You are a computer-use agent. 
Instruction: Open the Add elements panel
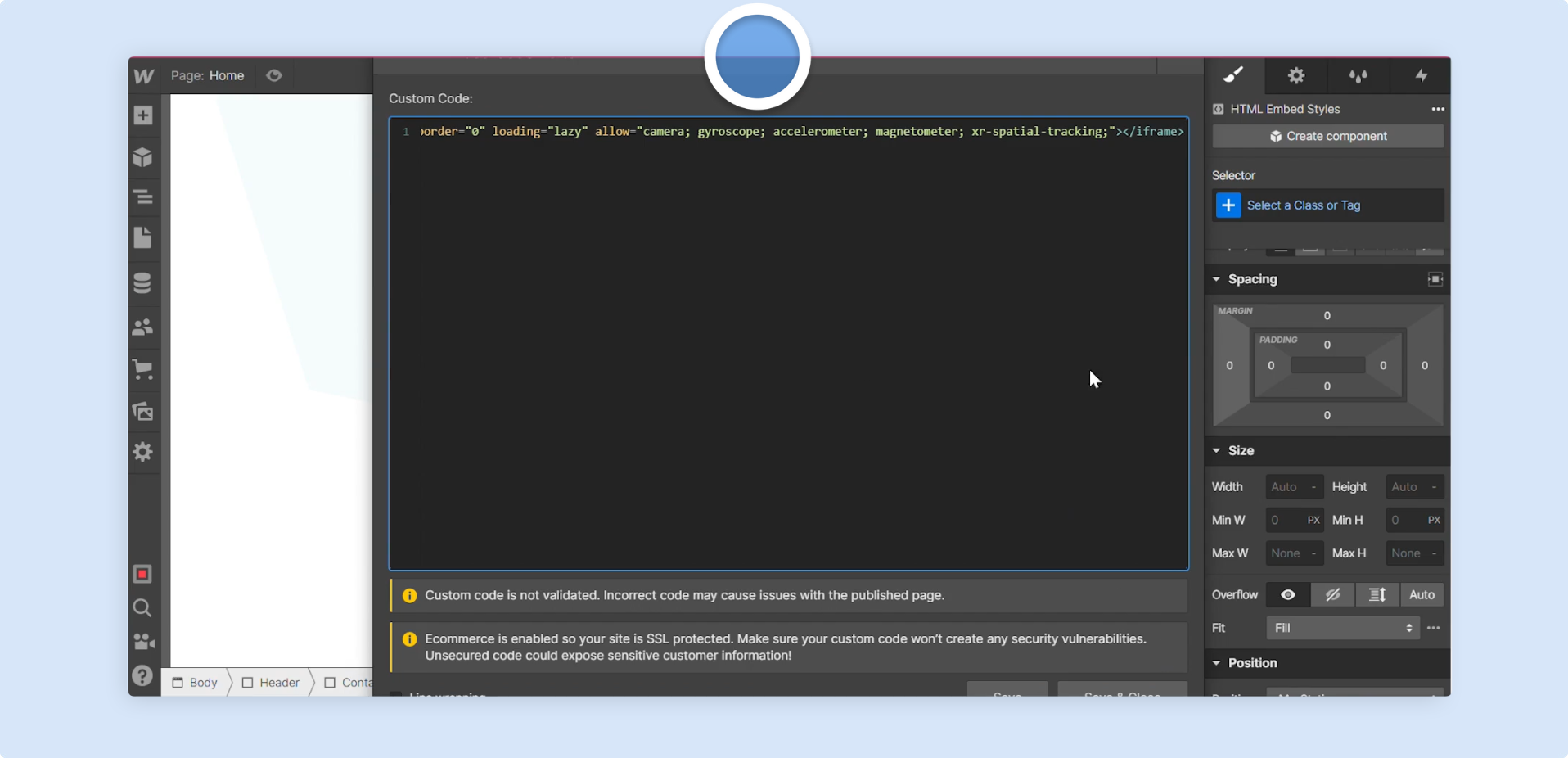tap(143, 115)
